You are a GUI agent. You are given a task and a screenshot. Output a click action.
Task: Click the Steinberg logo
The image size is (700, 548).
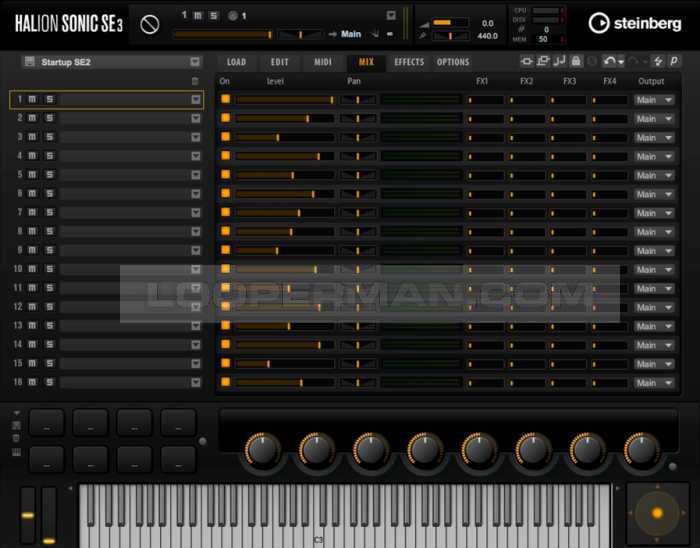(627, 23)
